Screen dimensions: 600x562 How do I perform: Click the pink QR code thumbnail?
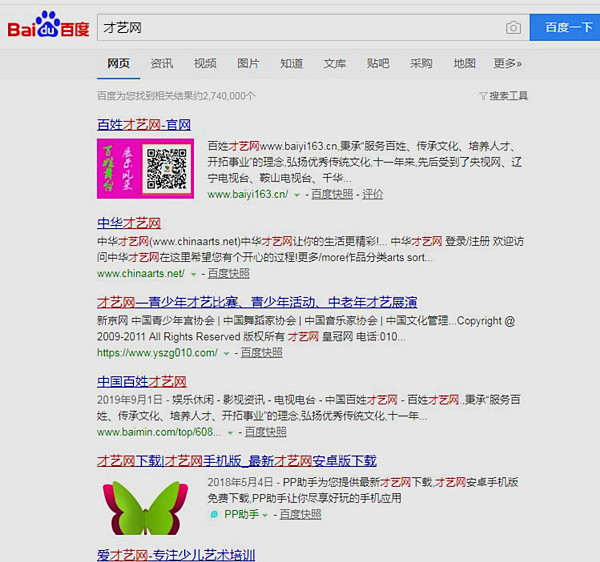[x=145, y=169]
